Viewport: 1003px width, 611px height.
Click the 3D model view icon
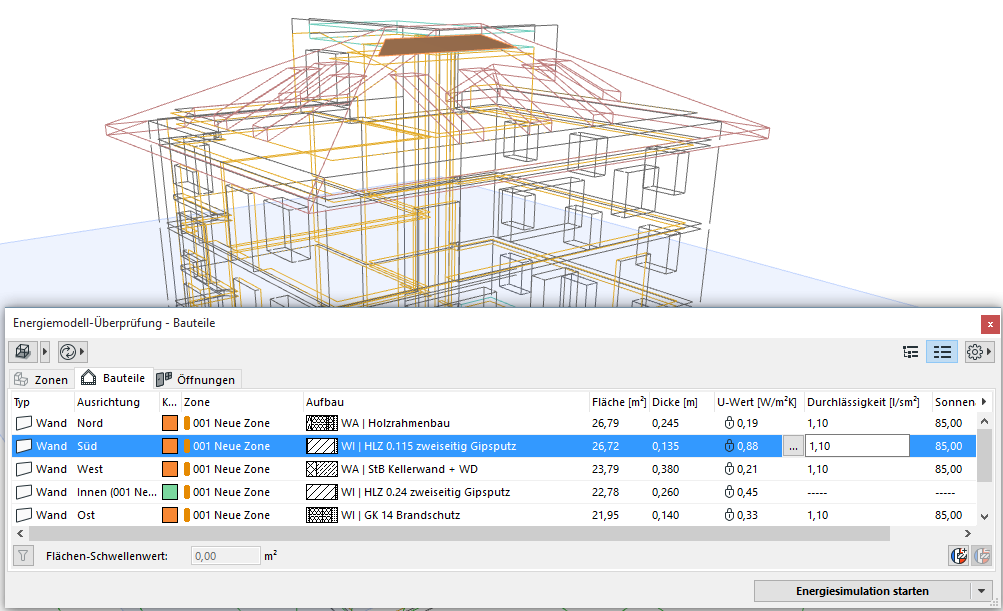23,352
